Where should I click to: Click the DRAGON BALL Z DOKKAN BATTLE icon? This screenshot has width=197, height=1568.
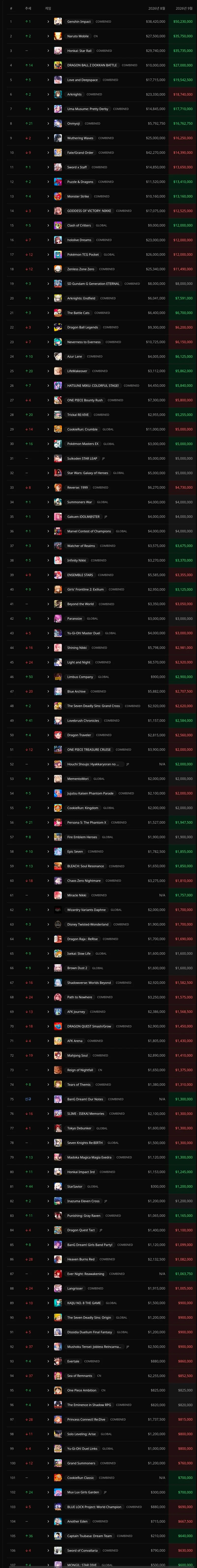point(58,65)
